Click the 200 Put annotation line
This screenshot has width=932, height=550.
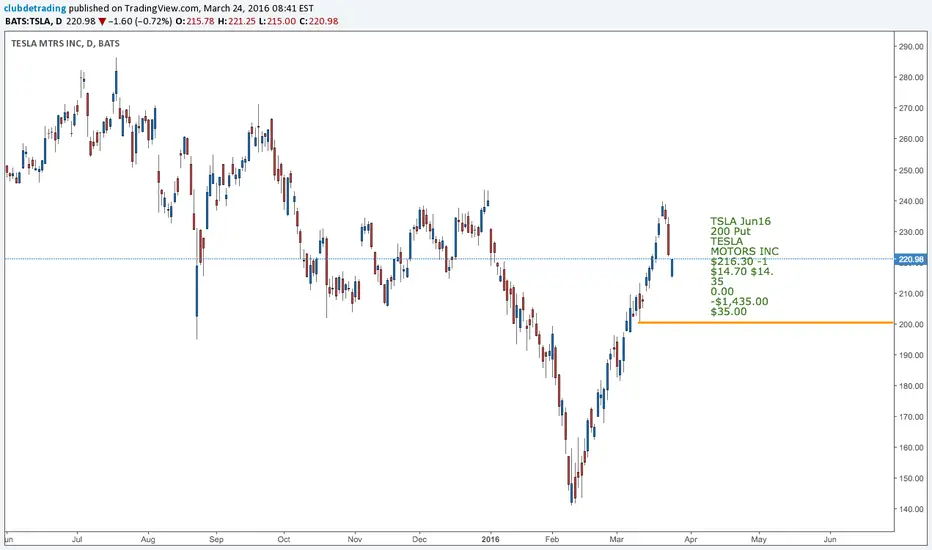[731, 231]
